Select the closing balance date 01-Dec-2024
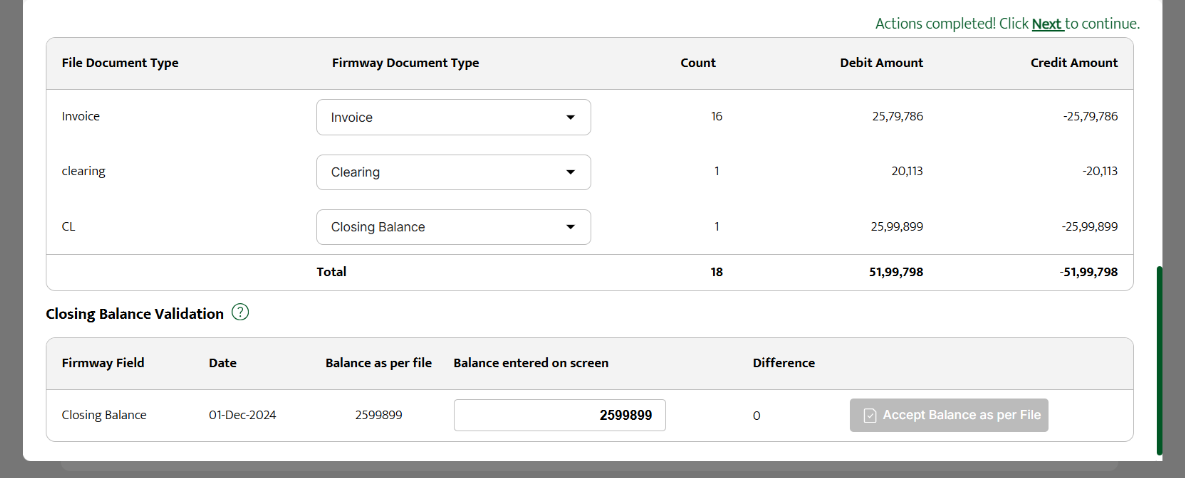Image resolution: width=1185 pixels, height=478 pixels. [x=242, y=415]
